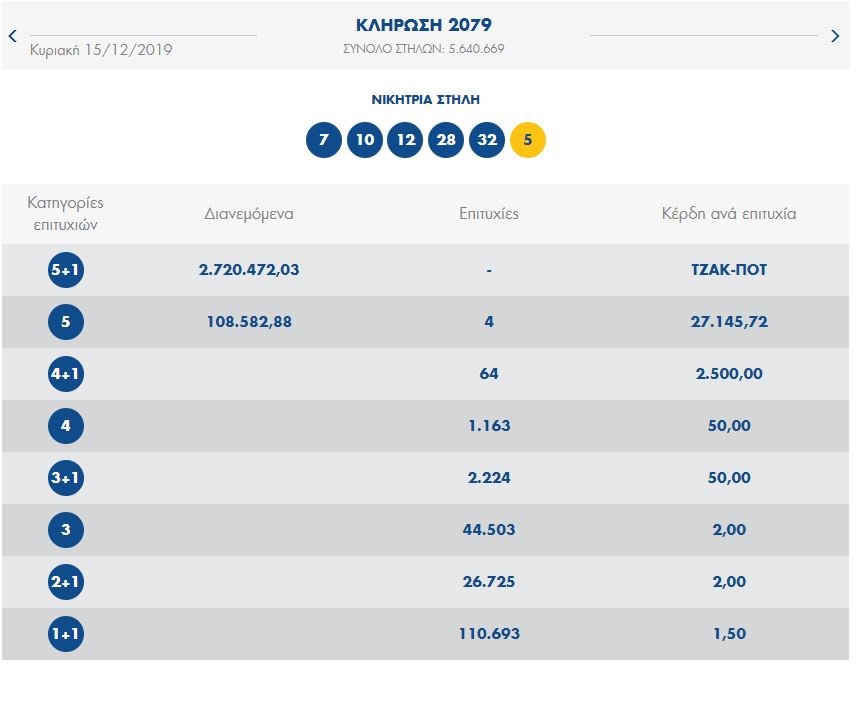The height and width of the screenshot is (722, 867).
Task: Click the Διανεμόμενα column header
Action: pyautogui.click(x=249, y=214)
